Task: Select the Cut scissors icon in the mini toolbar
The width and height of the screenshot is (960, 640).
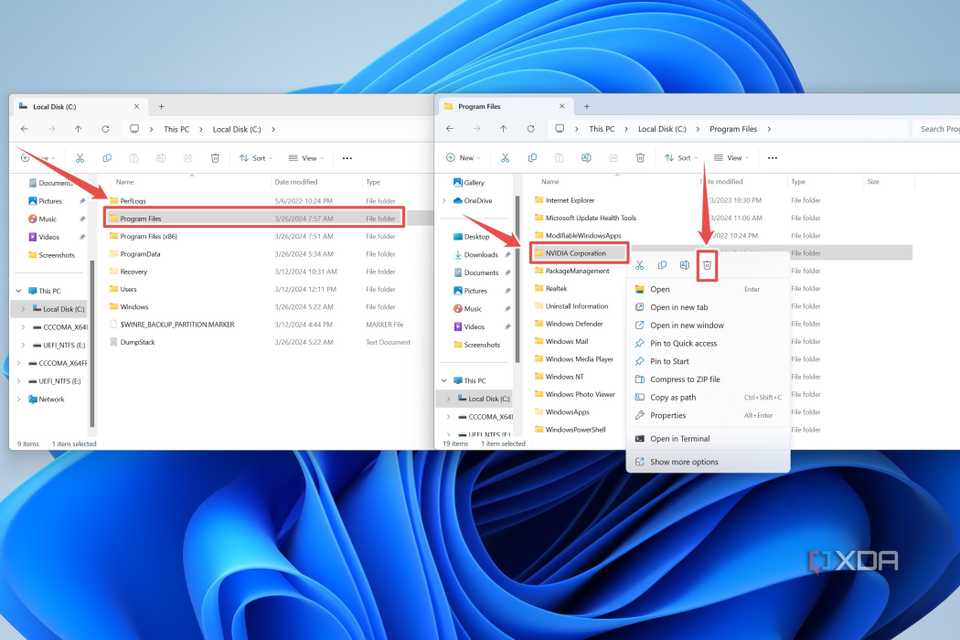Action: [640, 265]
